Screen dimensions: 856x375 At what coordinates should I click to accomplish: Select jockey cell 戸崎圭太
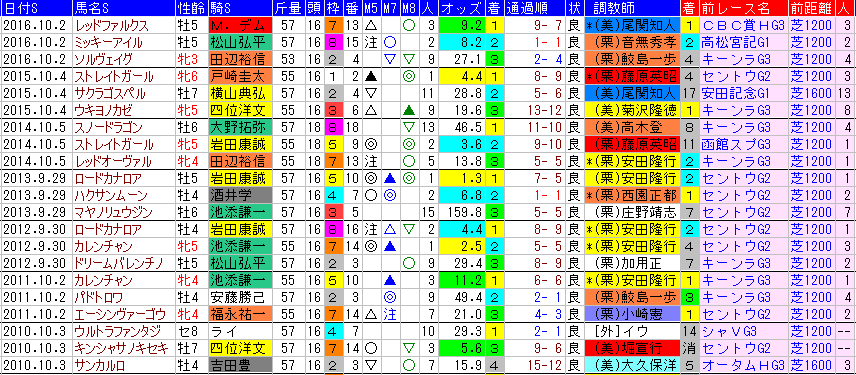point(240,76)
